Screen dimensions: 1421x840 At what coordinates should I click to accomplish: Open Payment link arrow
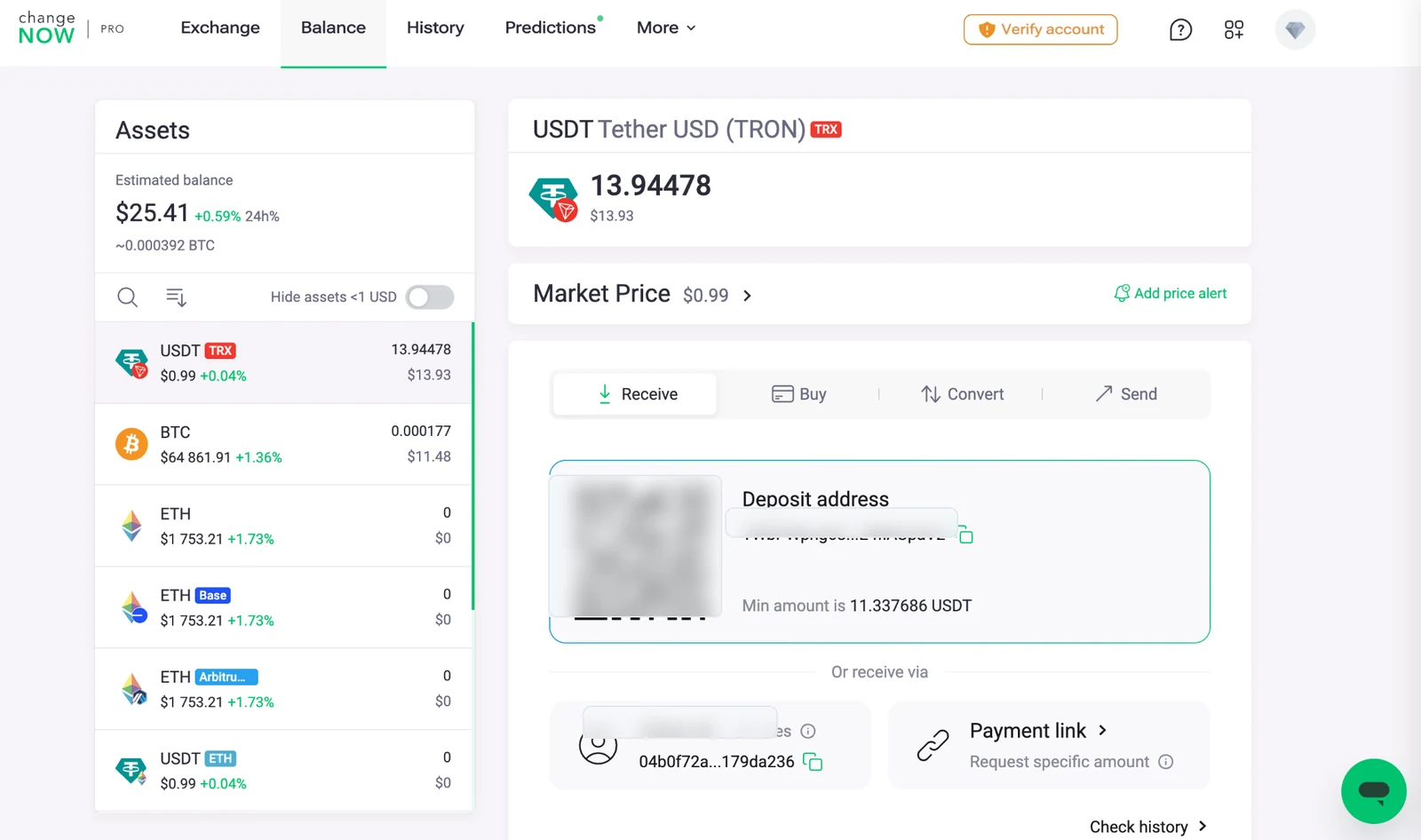(x=1103, y=730)
